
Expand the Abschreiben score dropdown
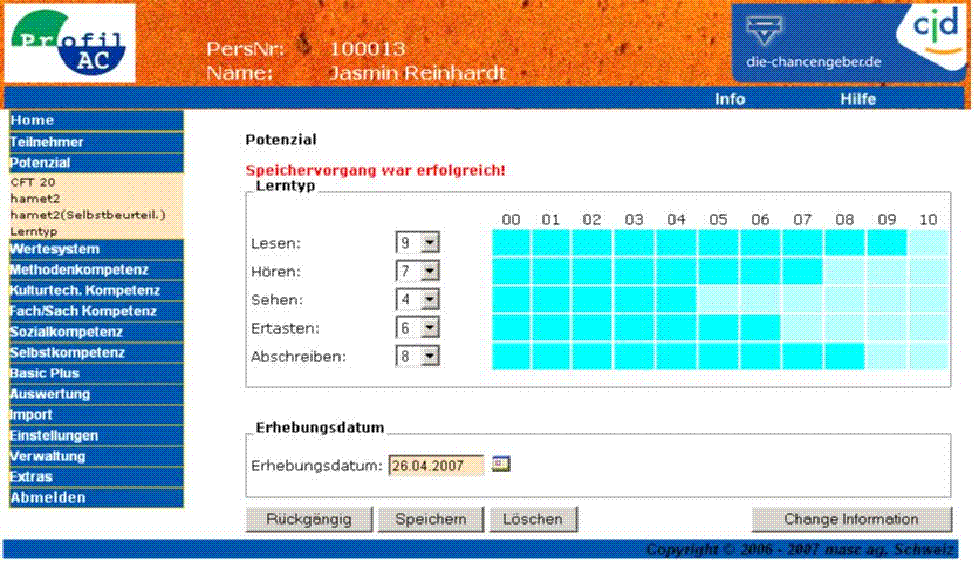(x=430, y=355)
